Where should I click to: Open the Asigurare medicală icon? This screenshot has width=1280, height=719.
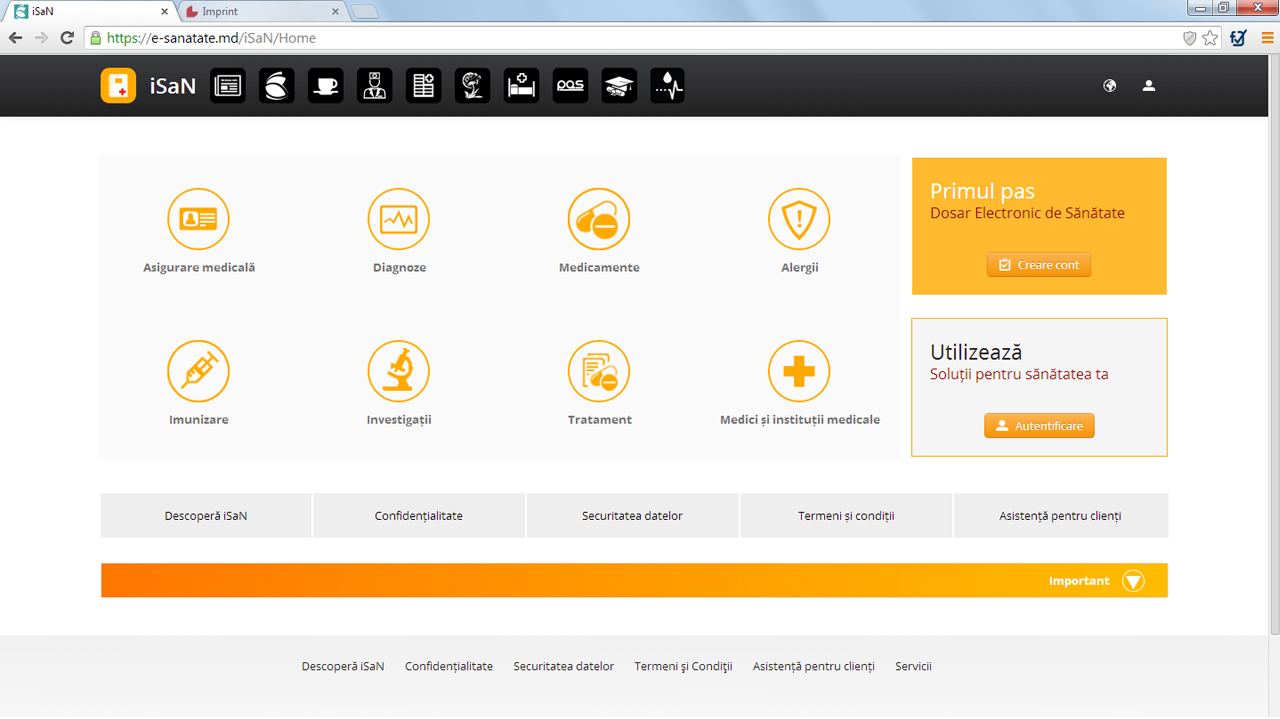(x=198, y=220)
